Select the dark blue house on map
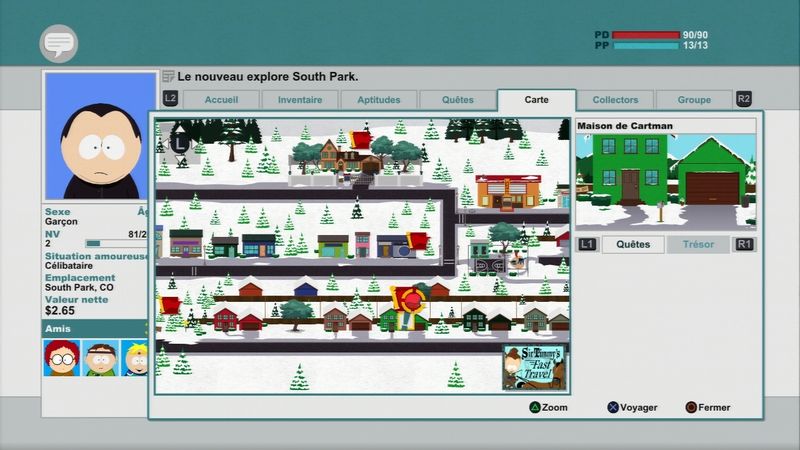 (306, 289)
